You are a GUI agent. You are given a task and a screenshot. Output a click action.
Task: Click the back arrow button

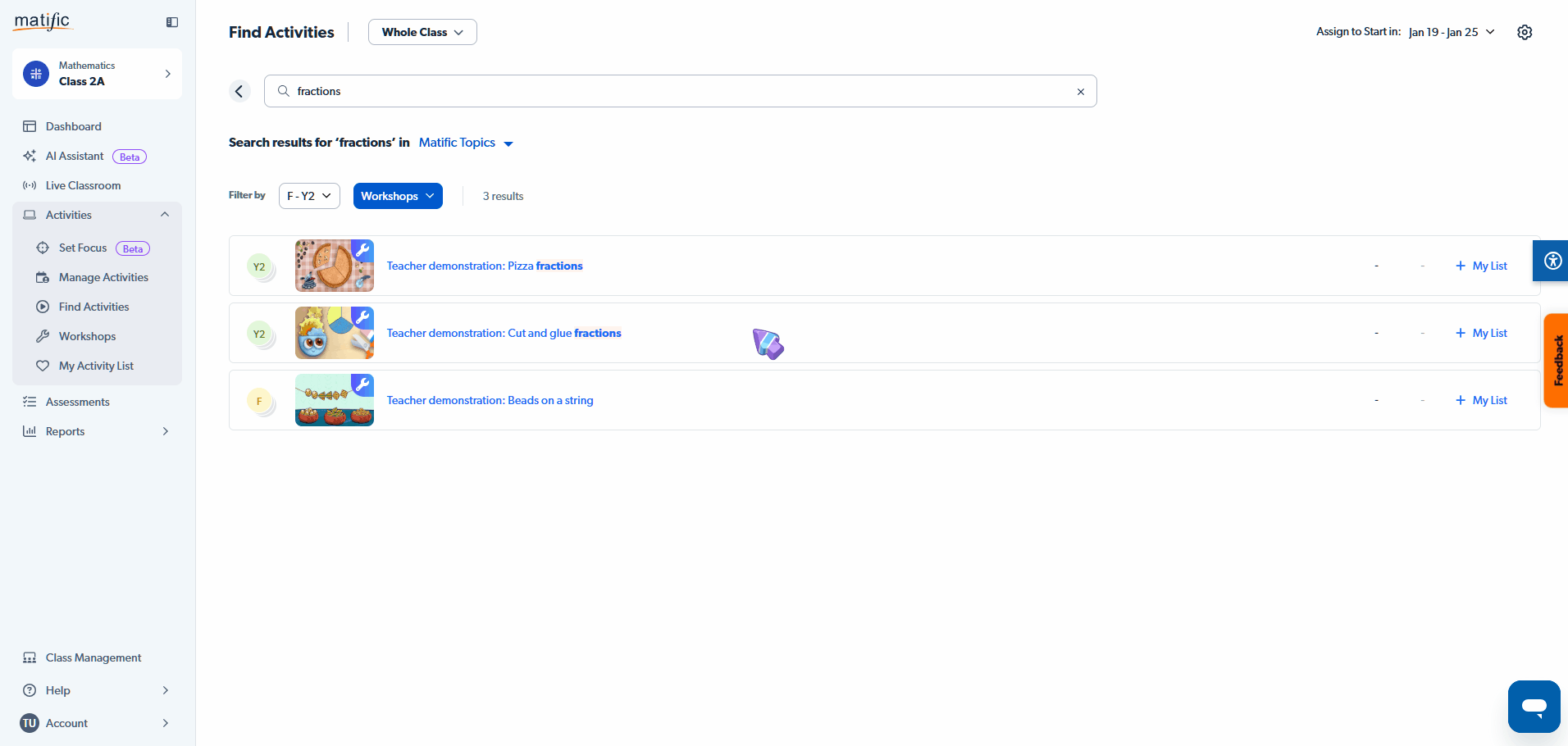(239, 91)
